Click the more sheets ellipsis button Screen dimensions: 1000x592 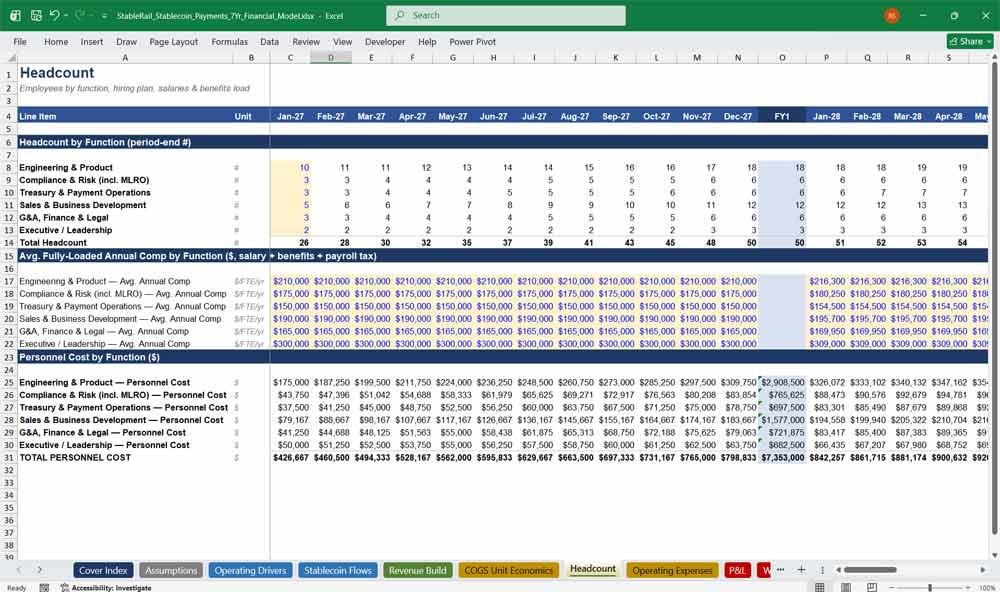point(780,570)
